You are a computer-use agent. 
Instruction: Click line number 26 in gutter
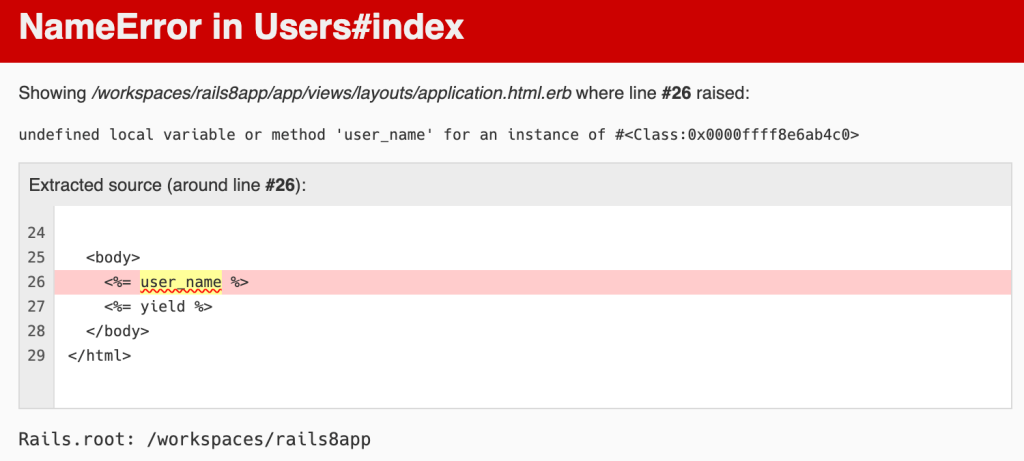click(x=36, y=282)
